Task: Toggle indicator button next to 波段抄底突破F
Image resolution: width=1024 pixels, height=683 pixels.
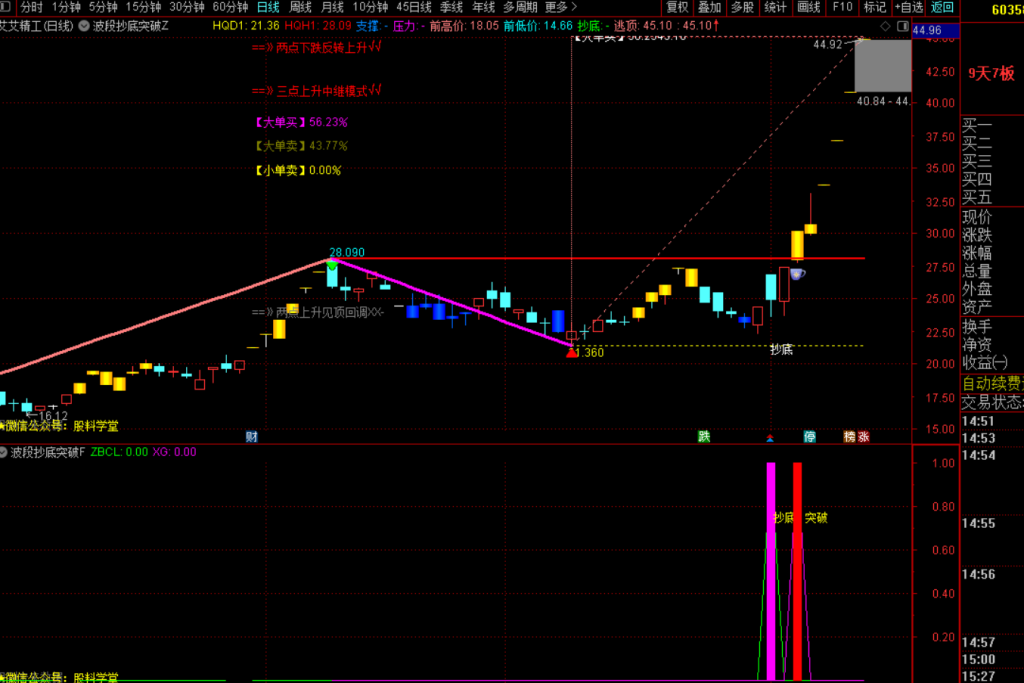Action: pos(4,452)
